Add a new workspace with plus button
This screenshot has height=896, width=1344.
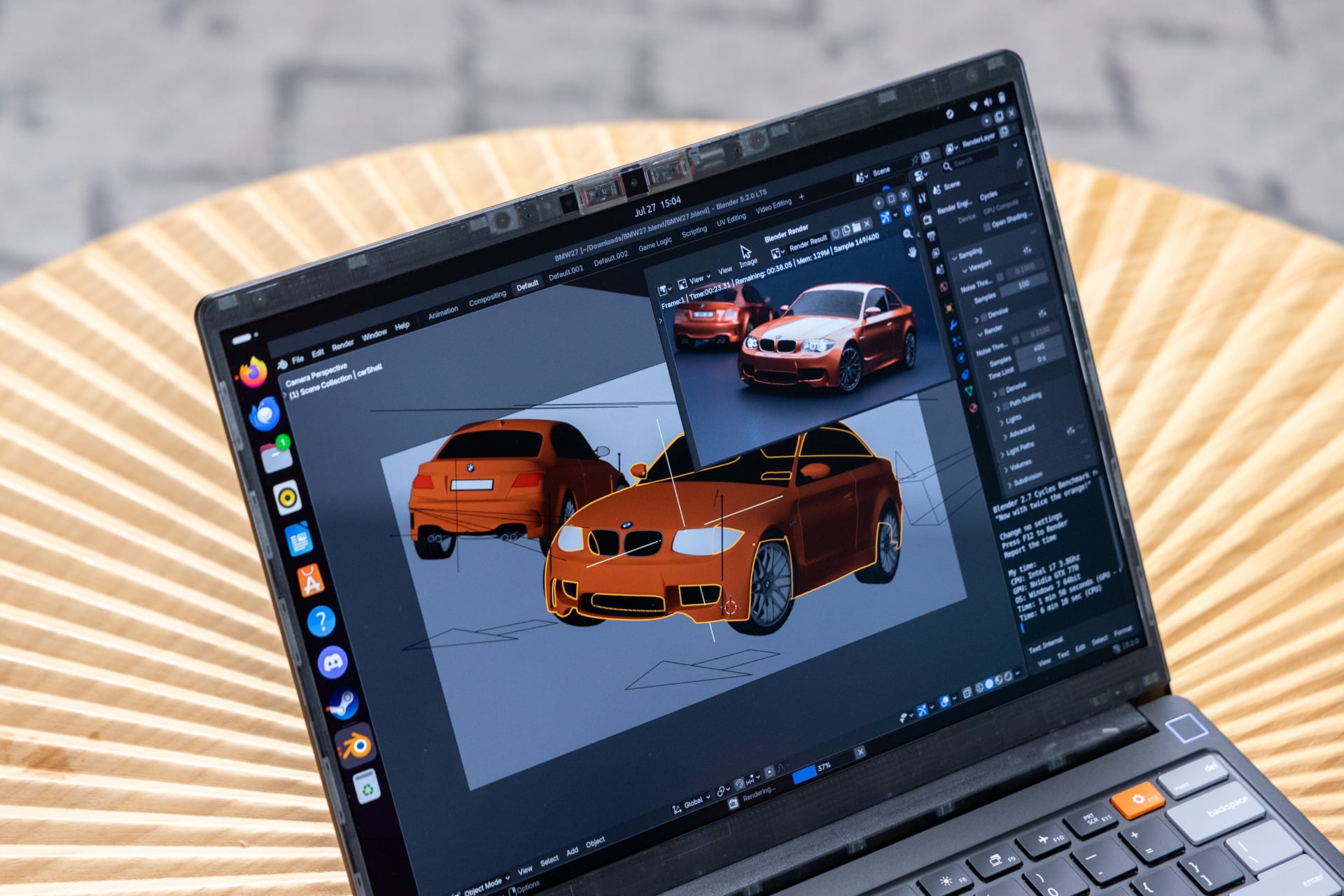801,197
